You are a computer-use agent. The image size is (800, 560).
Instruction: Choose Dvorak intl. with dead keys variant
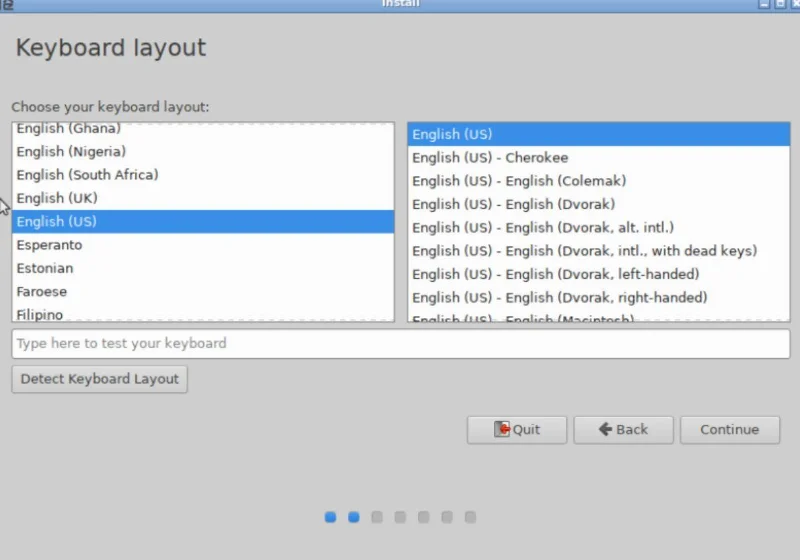tap(598, 251)
